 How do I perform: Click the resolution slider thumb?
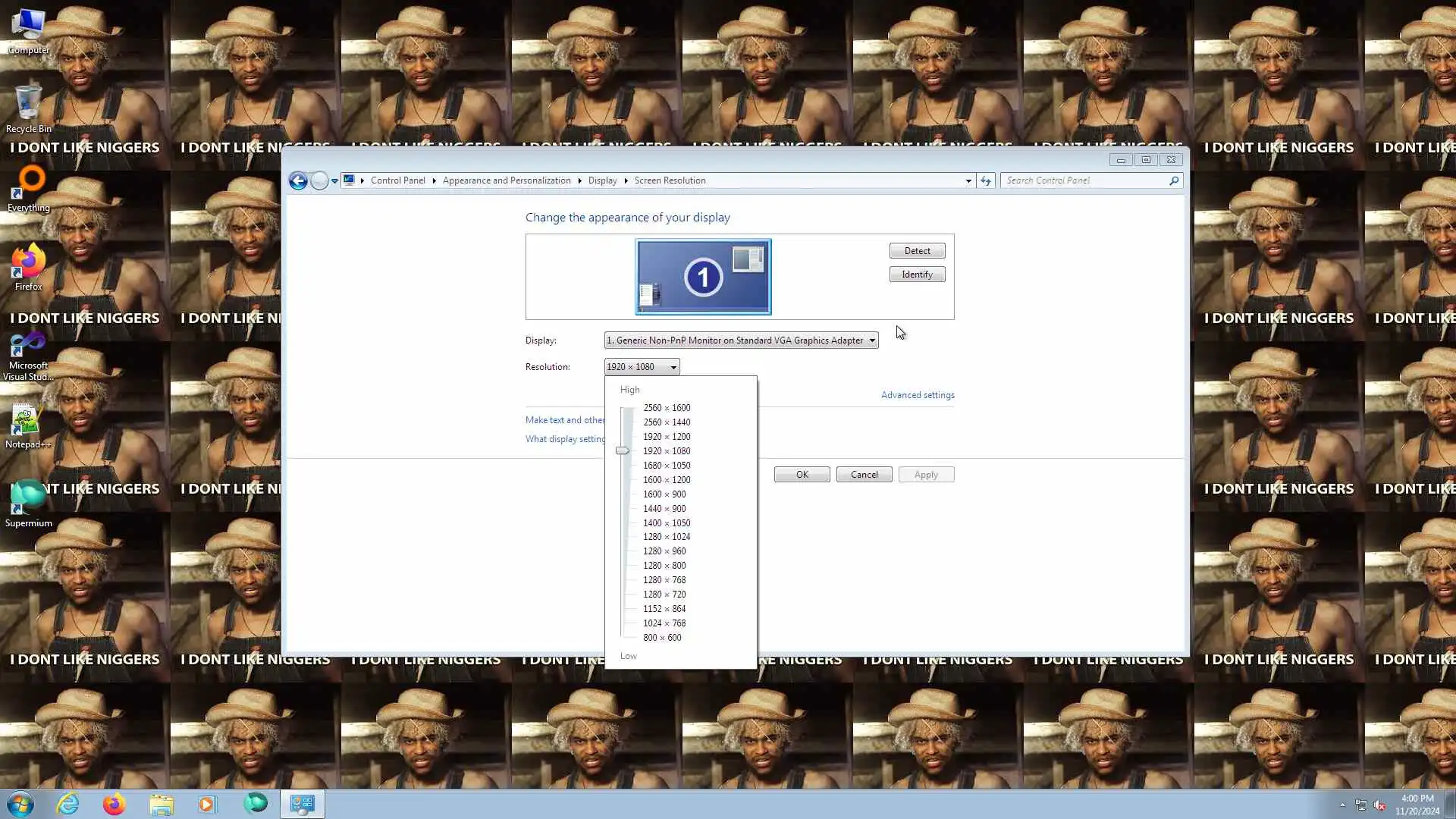pyautogui.click(x=623, y=450)
